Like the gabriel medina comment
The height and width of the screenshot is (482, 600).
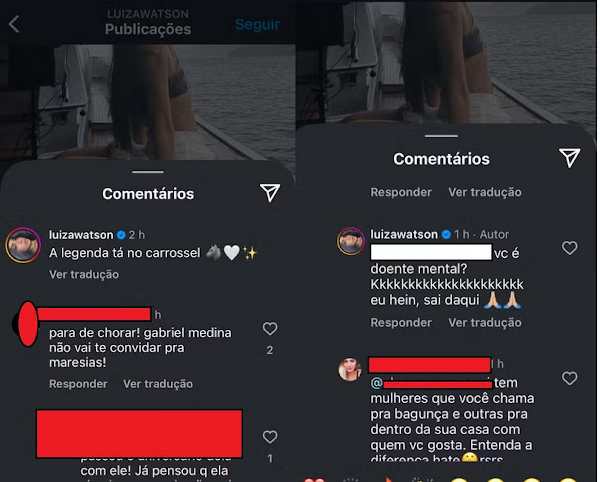coord(270,328)
